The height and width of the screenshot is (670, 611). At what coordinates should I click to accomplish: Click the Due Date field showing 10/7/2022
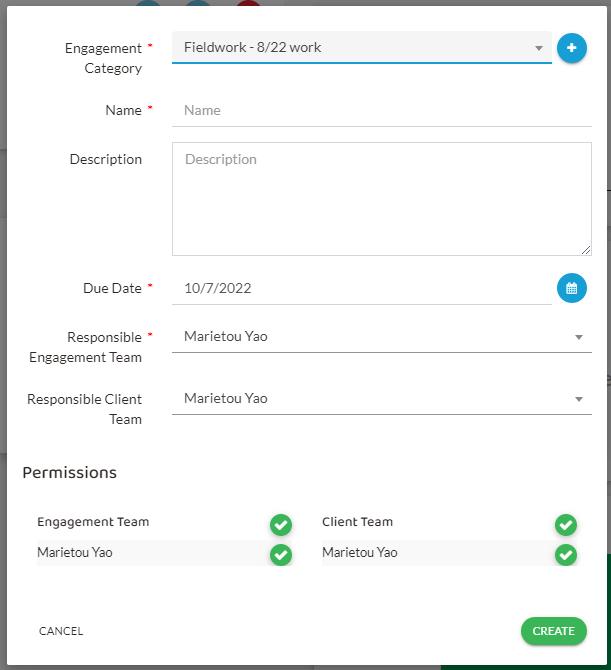pyautogui.click(x=360, y=288)
